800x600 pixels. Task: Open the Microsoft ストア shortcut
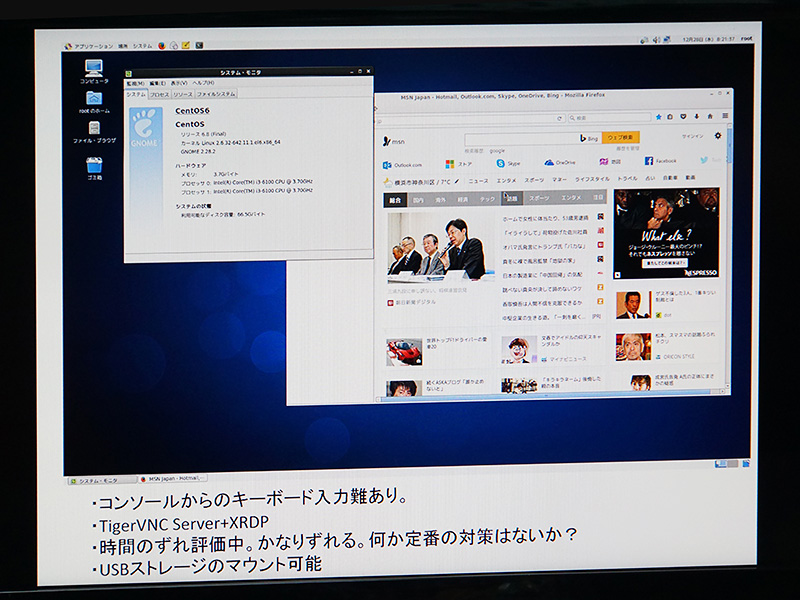(x=459, y=164)
